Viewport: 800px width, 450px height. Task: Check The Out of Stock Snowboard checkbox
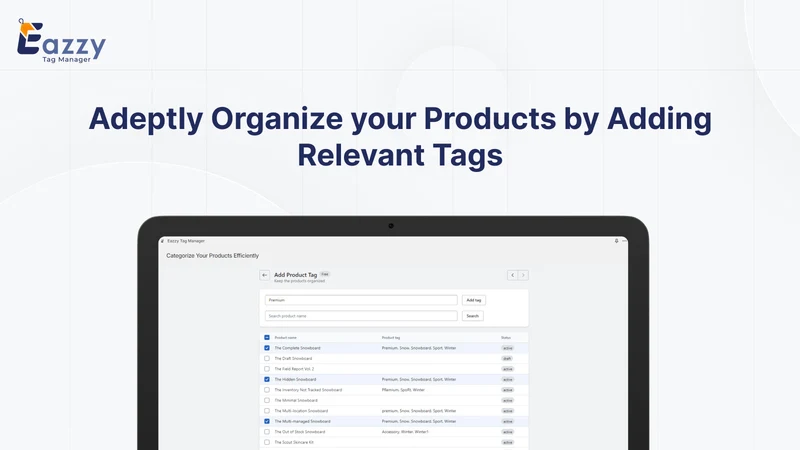click(267, 432)
